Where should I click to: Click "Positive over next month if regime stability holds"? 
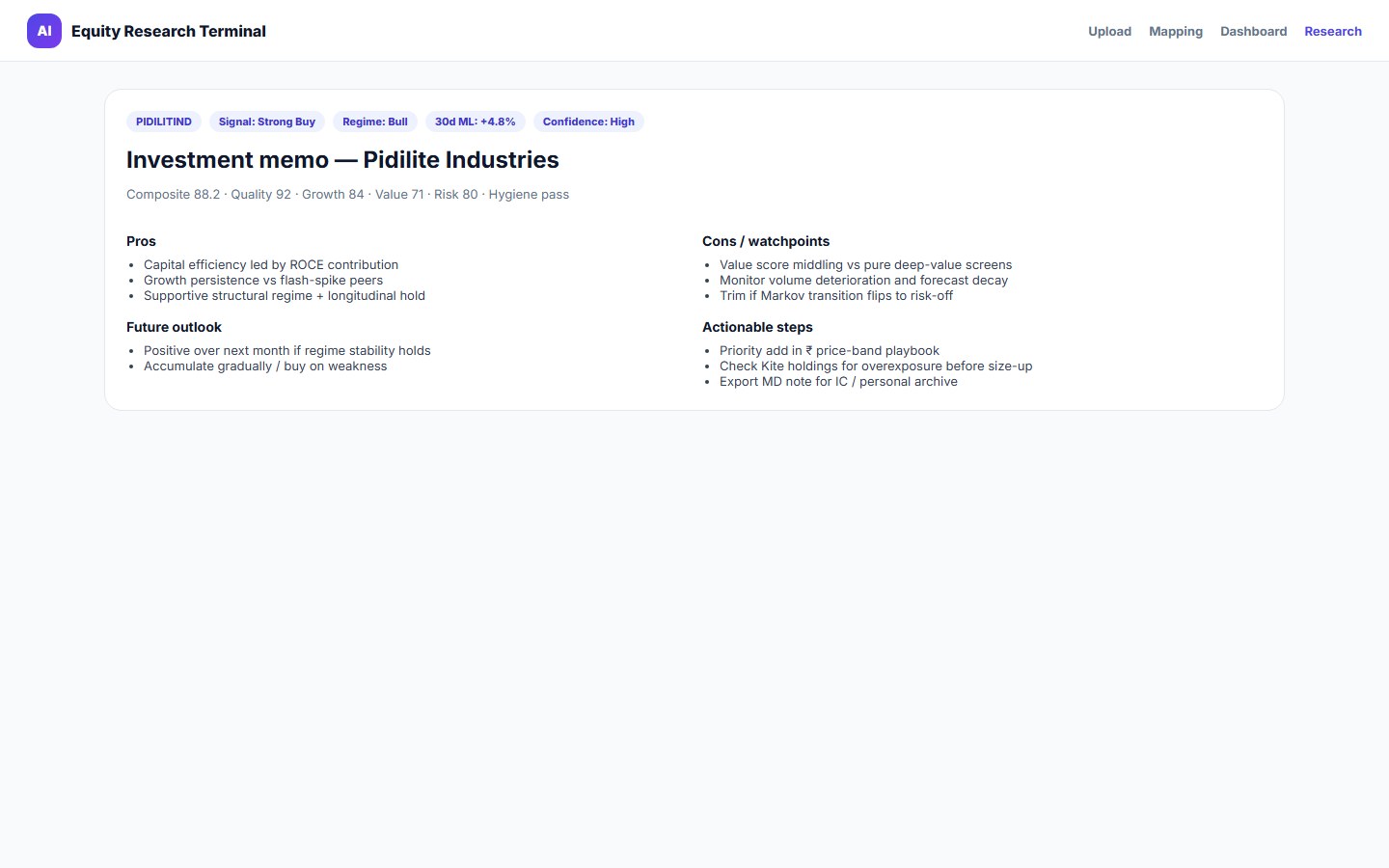[287, 350]
